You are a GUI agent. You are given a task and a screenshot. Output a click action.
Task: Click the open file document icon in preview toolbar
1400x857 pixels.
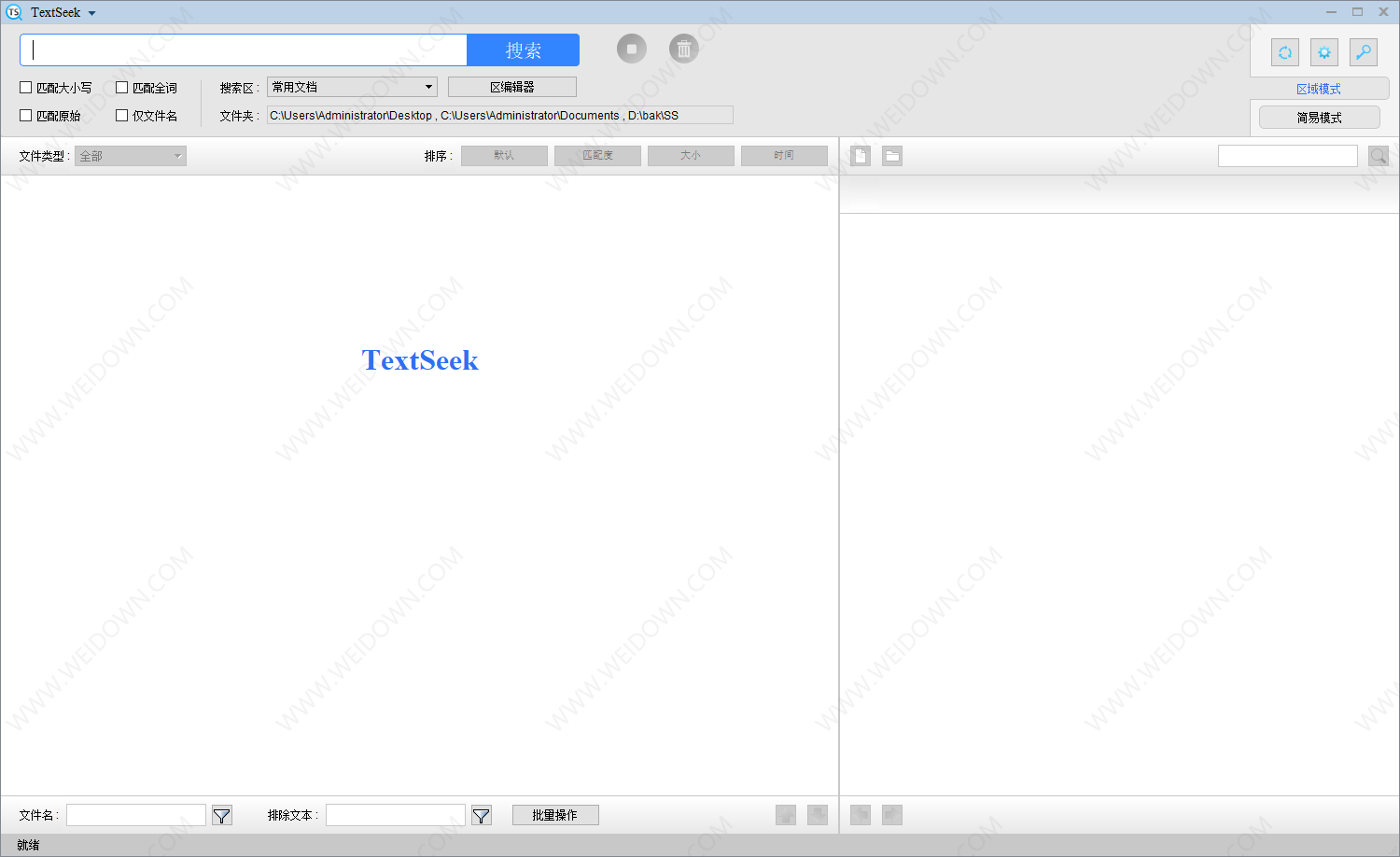861,156
